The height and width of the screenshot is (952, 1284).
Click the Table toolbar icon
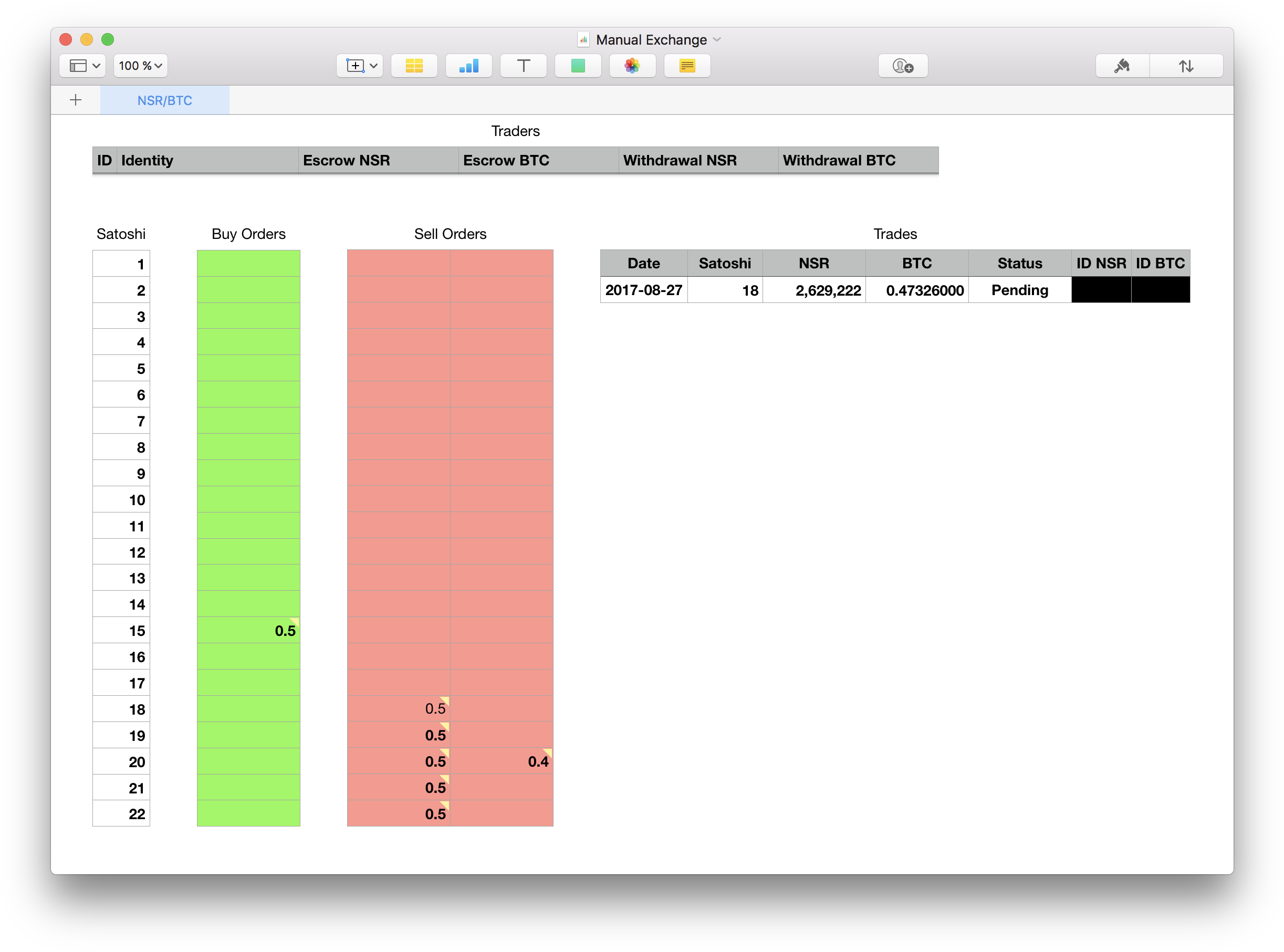(x=414, y=66)
